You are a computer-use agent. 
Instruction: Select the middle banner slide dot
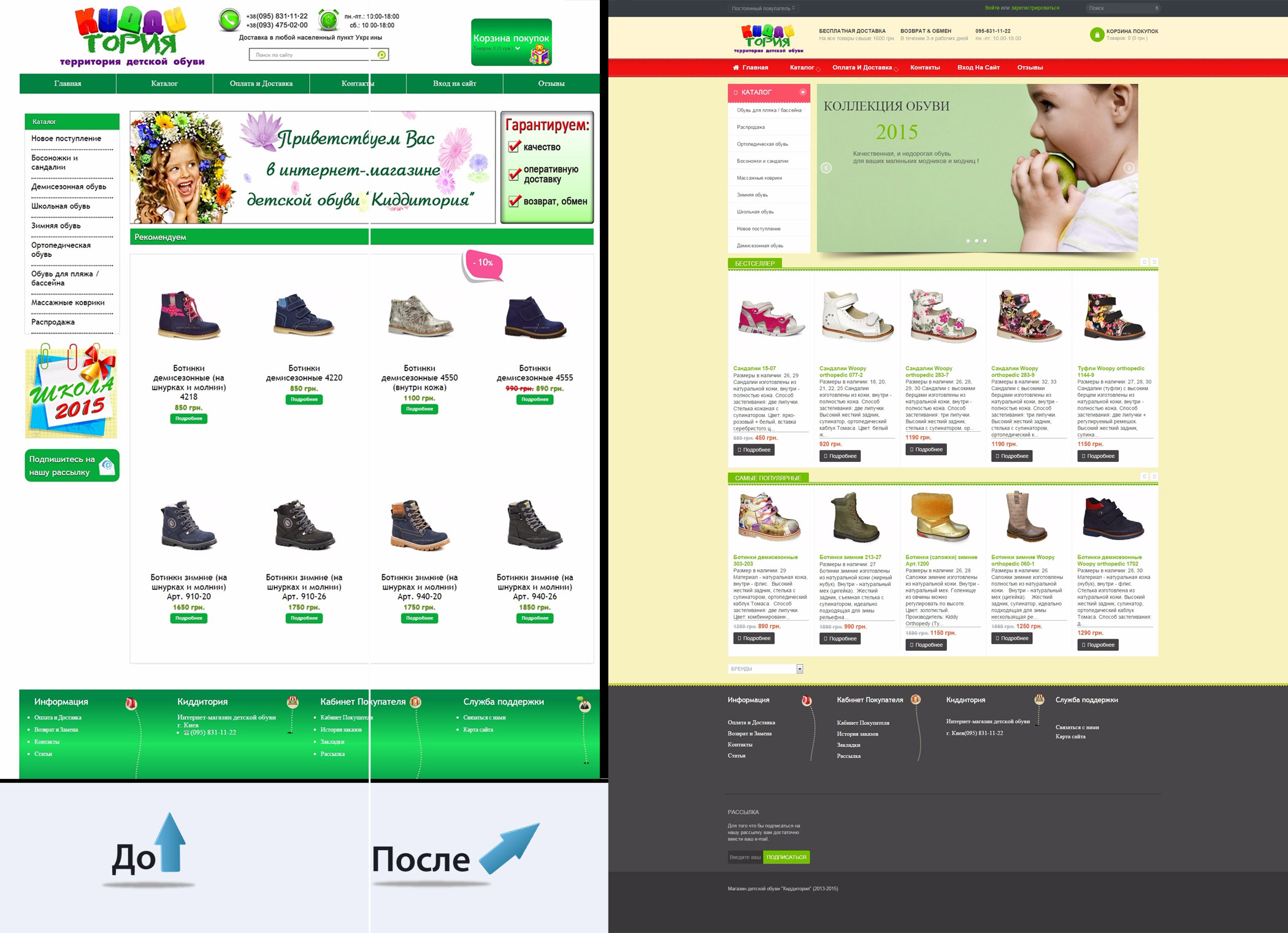[x=976, y=241]
